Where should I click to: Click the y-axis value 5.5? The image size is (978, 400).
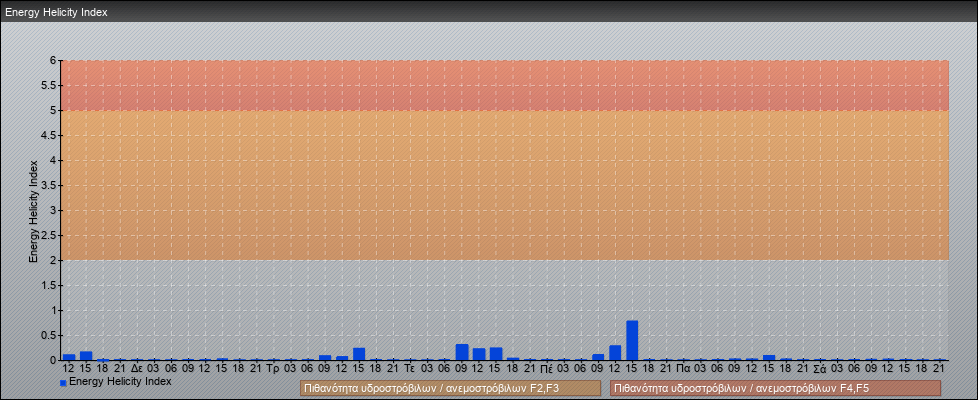pyautogui.click(x=49, y=85)
